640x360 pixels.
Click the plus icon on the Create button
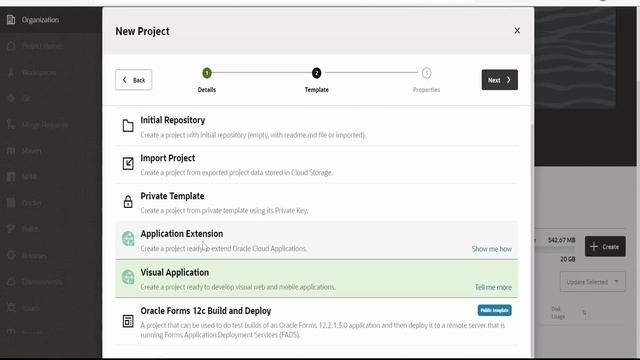point(594,247)
